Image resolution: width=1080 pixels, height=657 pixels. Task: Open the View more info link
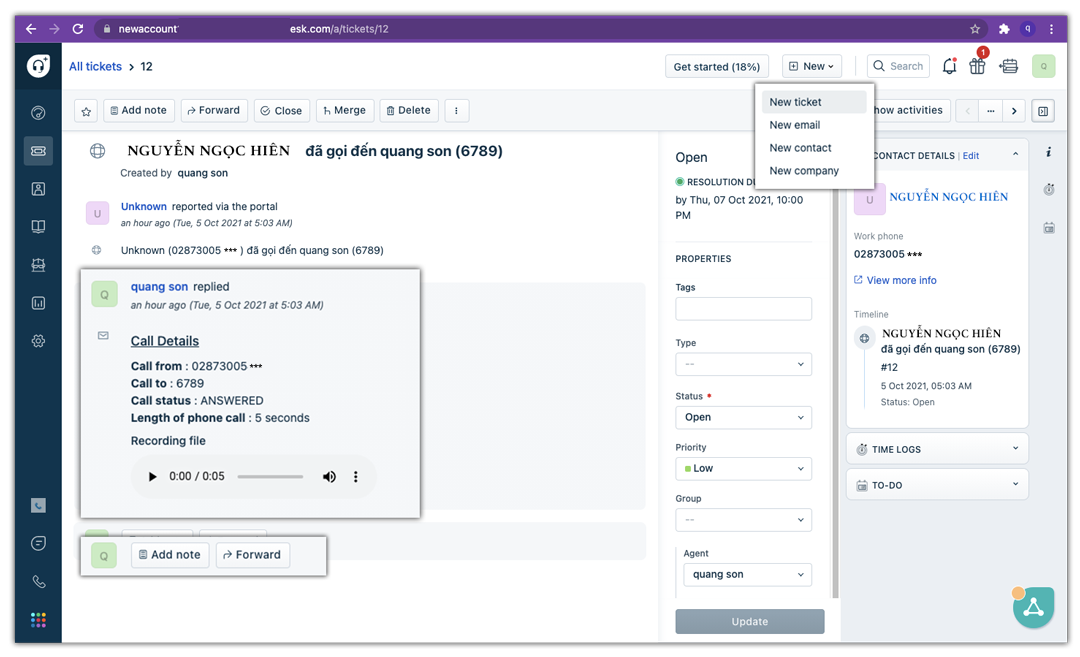901,280
